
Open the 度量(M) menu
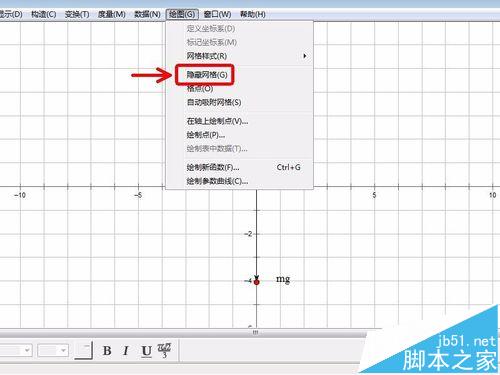tap(112, 15)
